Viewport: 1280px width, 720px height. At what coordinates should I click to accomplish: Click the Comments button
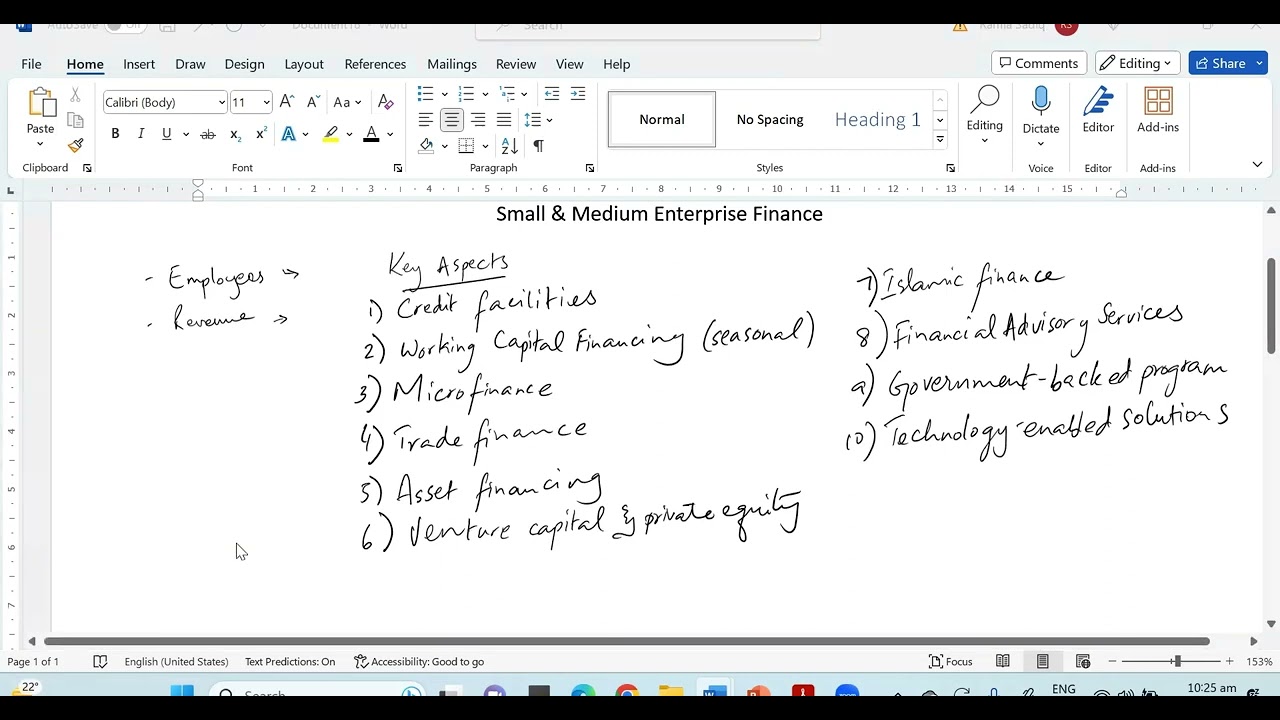[x=1039, y=63]
